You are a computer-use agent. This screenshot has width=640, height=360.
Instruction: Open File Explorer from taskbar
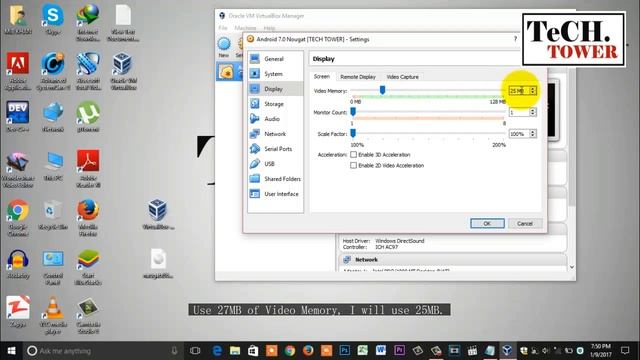click(235, 350)
